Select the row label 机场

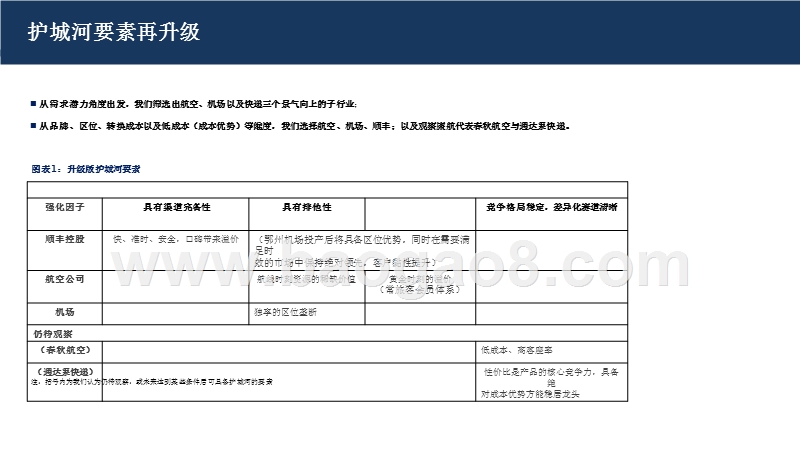(x=65, y=312)
